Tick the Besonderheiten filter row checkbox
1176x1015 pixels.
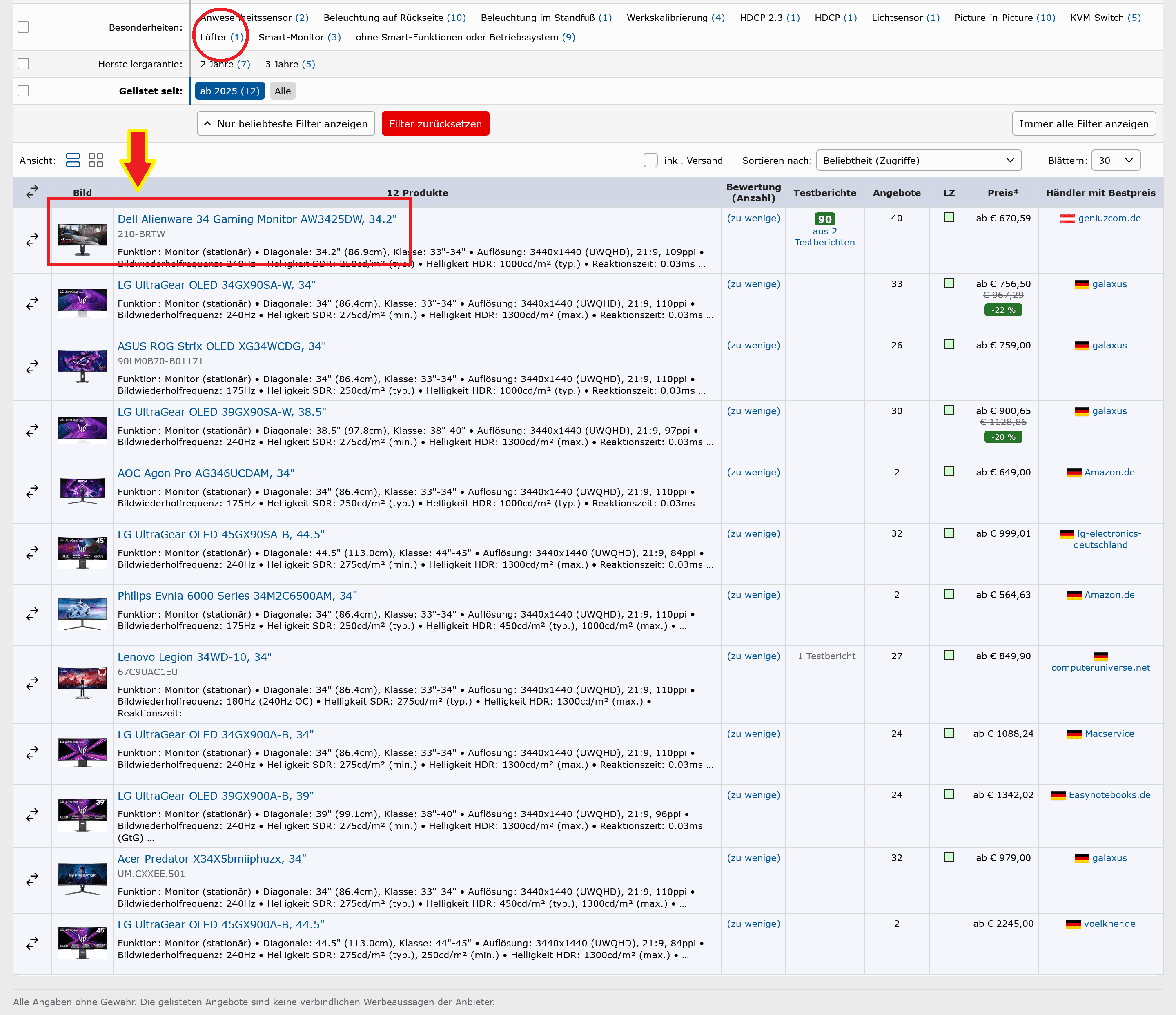pos(23,27)
